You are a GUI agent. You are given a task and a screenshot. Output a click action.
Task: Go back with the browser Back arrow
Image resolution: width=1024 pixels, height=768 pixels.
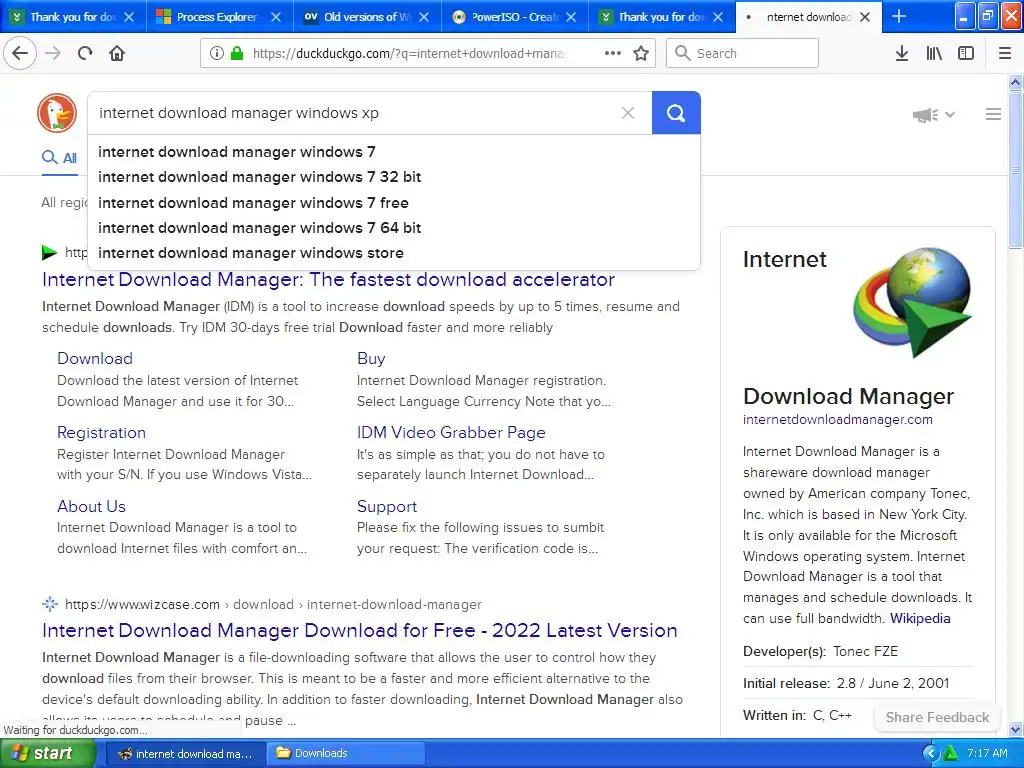(20, 53)
